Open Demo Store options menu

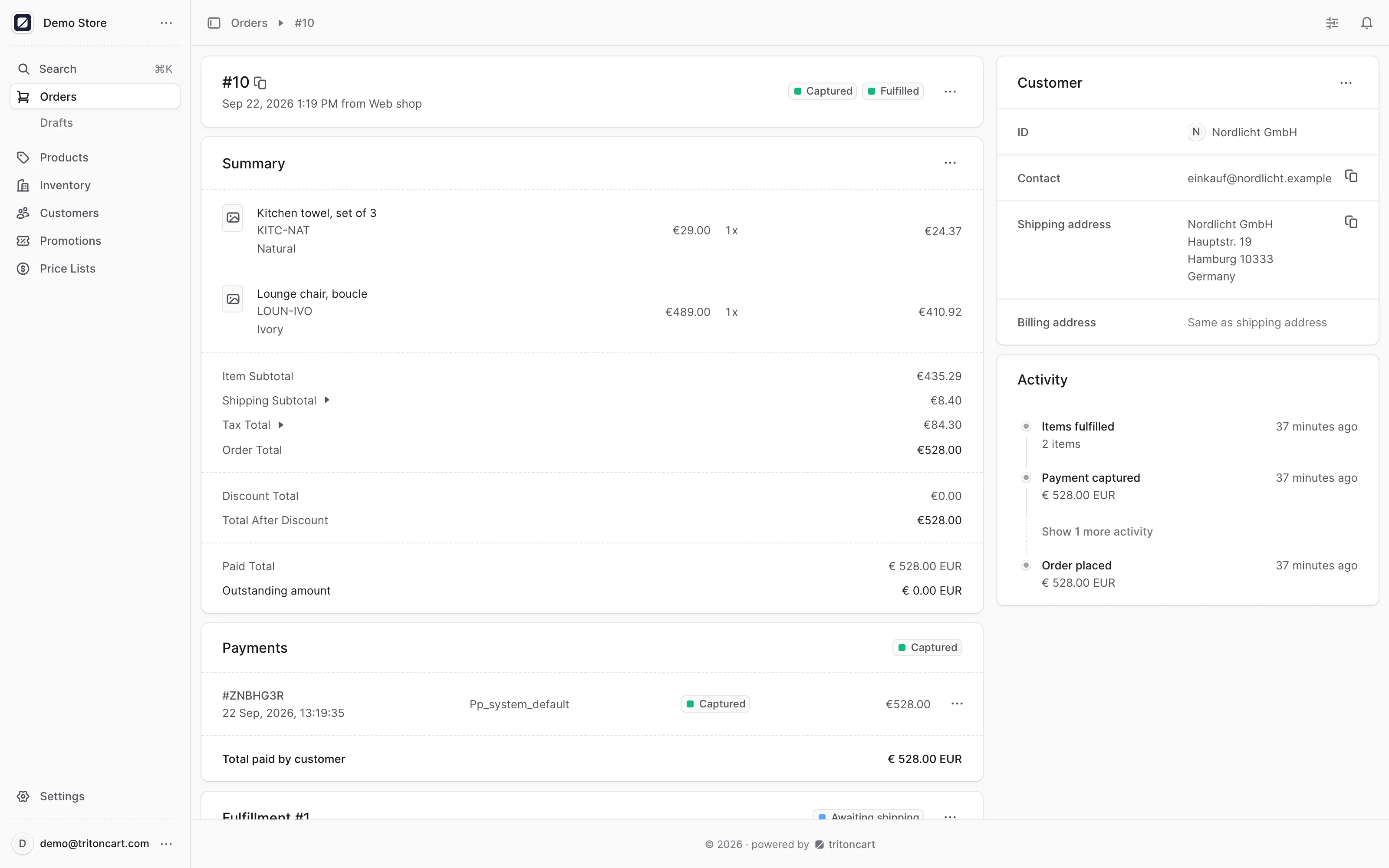click(x=166, y=23)
